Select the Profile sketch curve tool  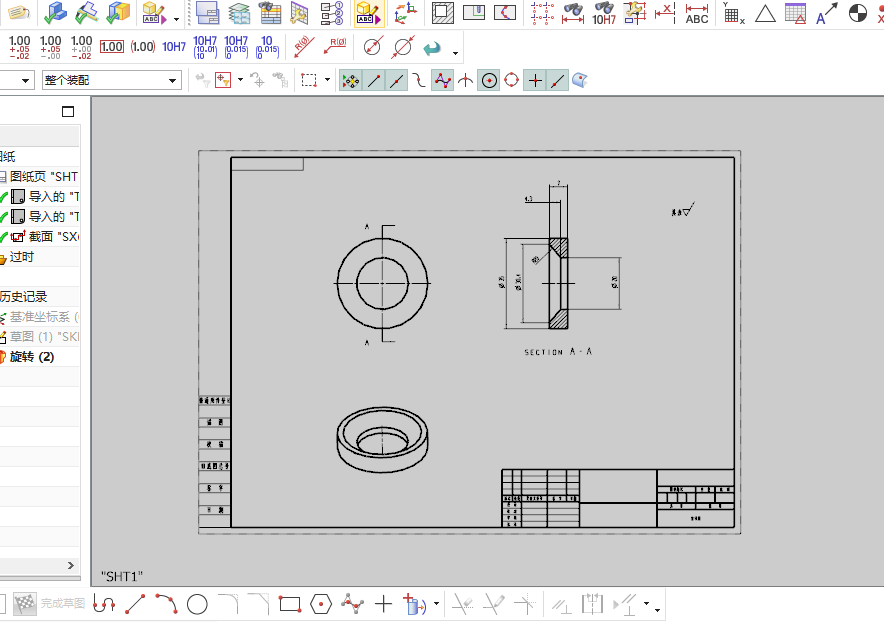(x=104, y=604)
